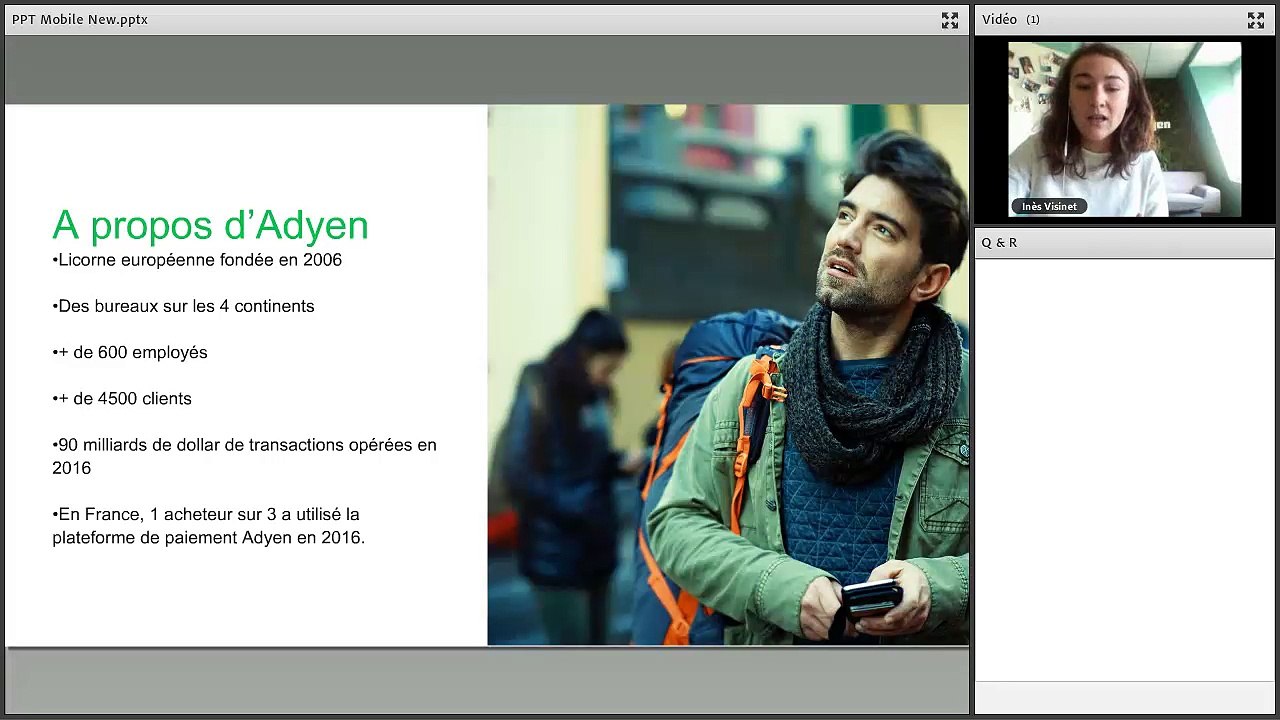Click the Vidéo pod title
1280x720 pixels.
(x=1000, y=20)
